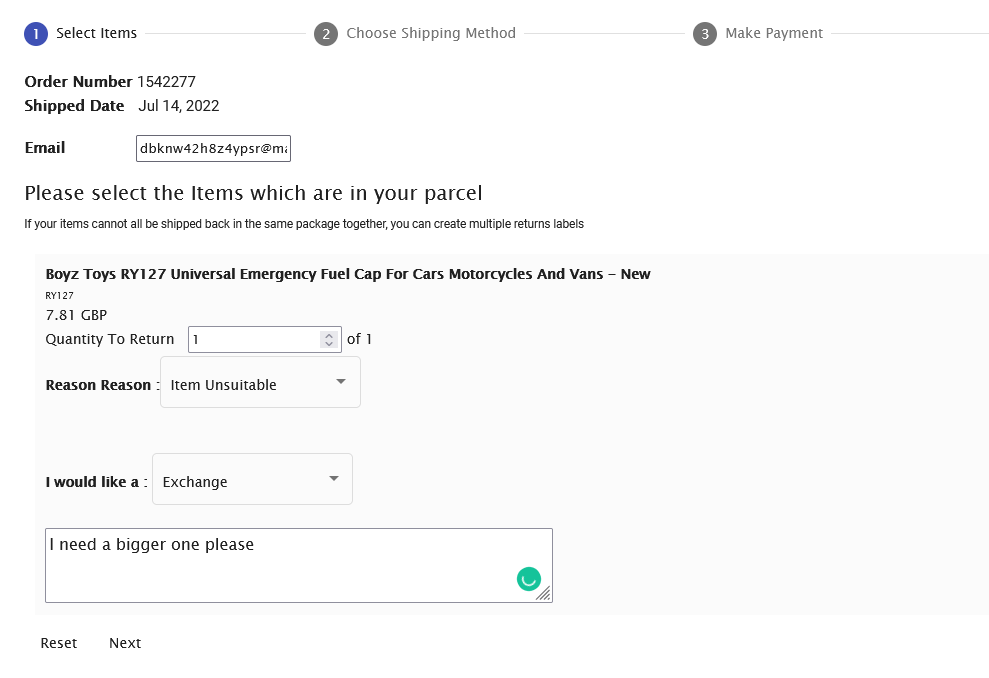The height and width of the screenshot is (678, 989).
Task: Click the comment box saying bigger one
Action: point(299,565)
